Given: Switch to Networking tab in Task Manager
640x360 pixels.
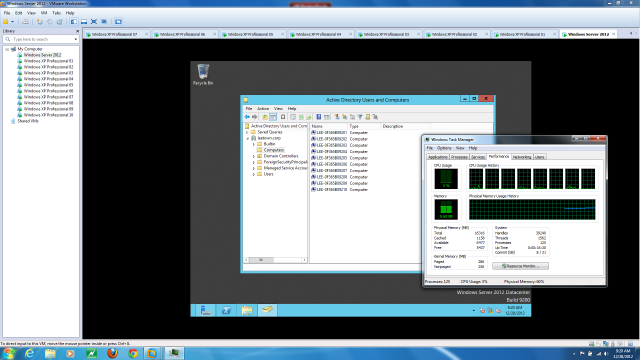Looking at the screenshot, I should point(522,157).
